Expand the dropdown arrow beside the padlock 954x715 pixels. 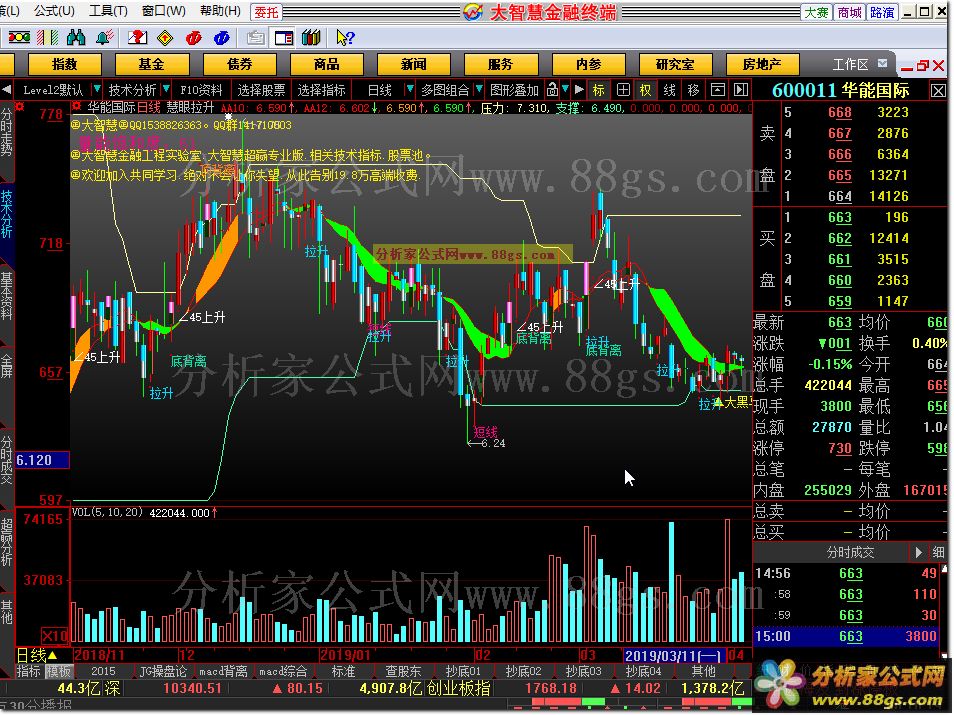coord(565,89)
